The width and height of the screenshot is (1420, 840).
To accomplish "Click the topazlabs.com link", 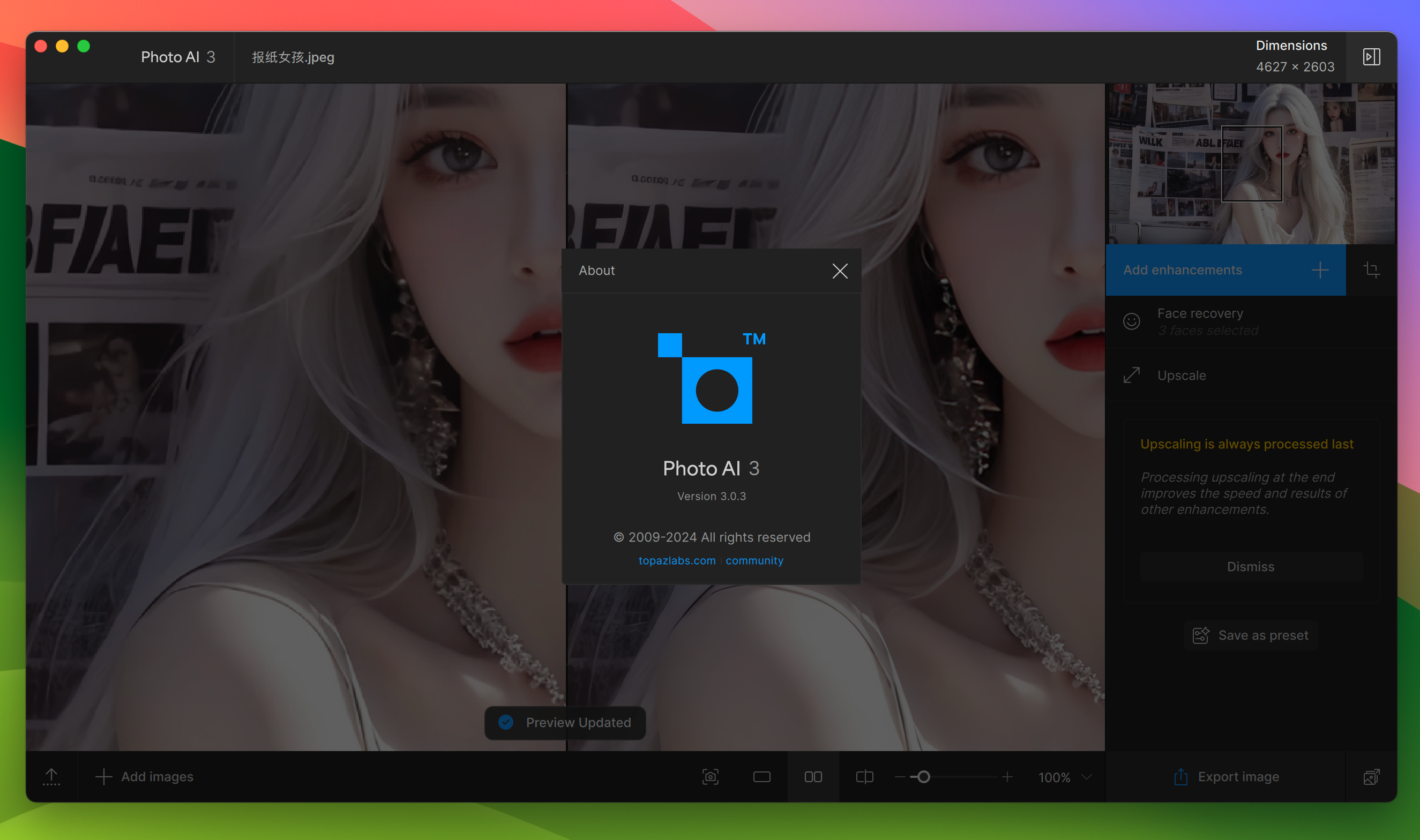I will pyautogui.click(x=676, y=560).
